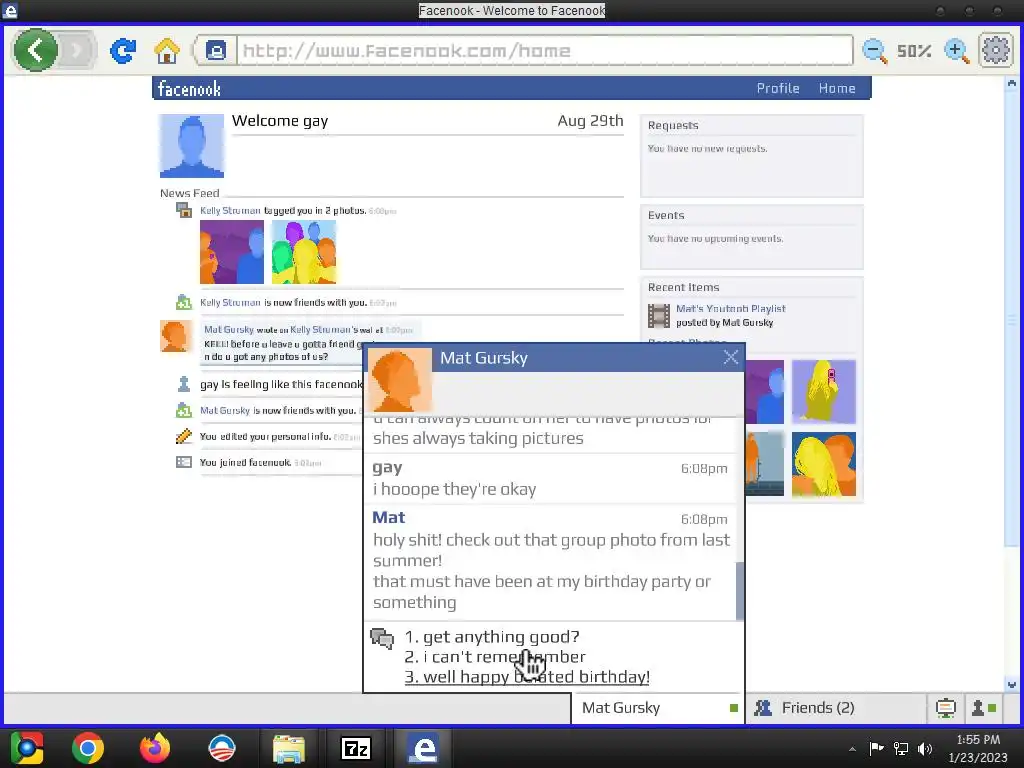Screen dimensions: 1024x768
Task: Open the file manager folder in taskbar
Action: (289, 749)
